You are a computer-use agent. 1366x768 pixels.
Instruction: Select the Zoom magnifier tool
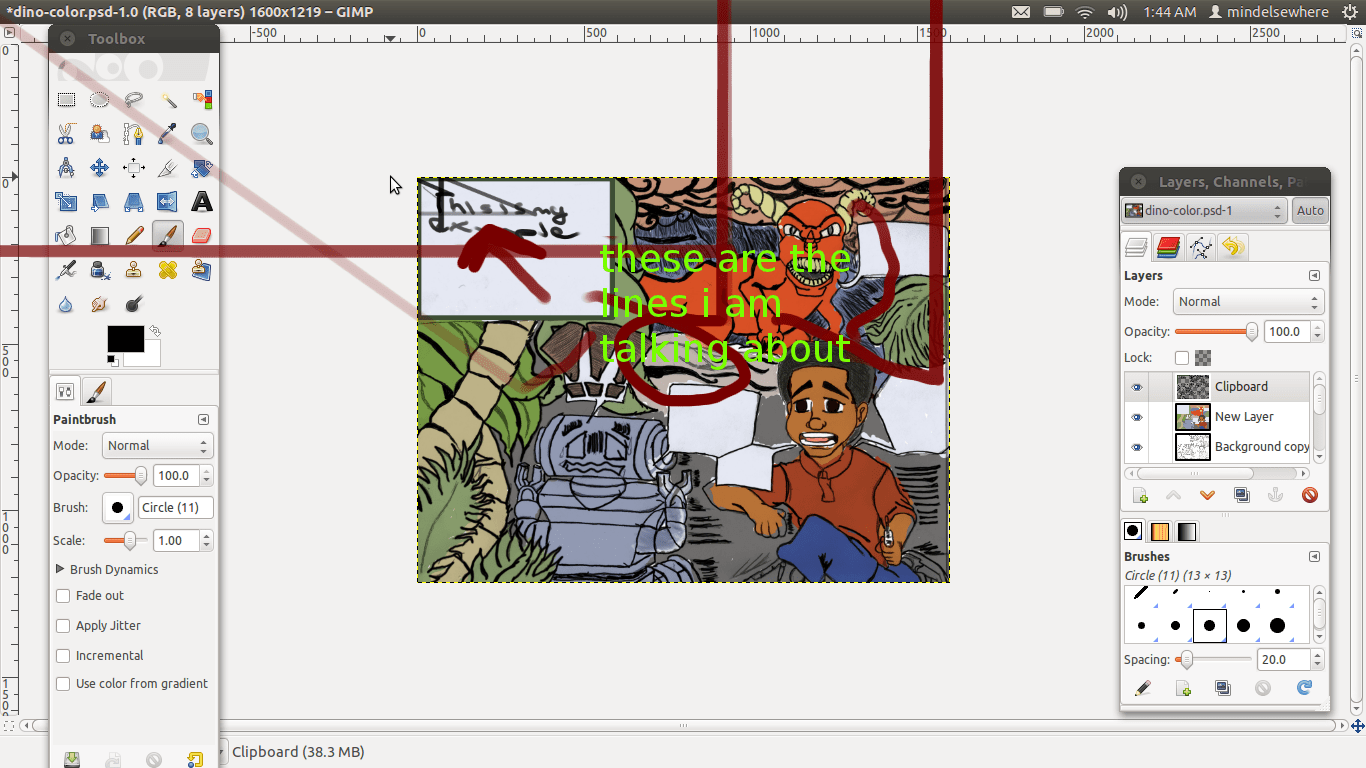202,134
